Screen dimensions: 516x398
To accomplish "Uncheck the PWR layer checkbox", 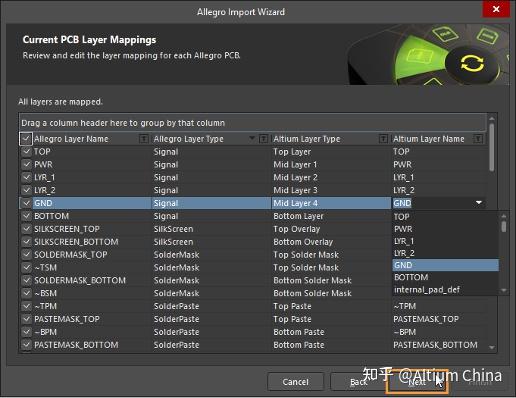I will pyautogui.click(x=26, y=164).
